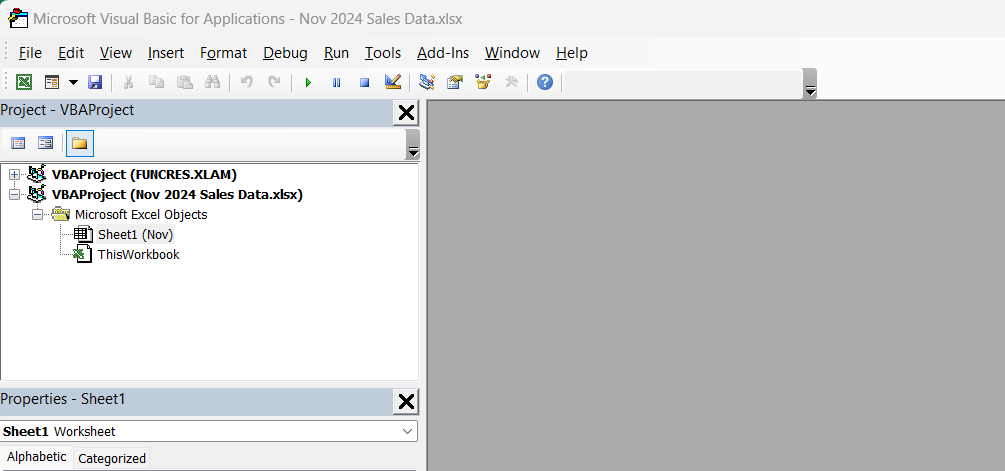Open the Properties Window toolbar icon
This screenshot has width=1005, height=471.
tap(455, 82)
